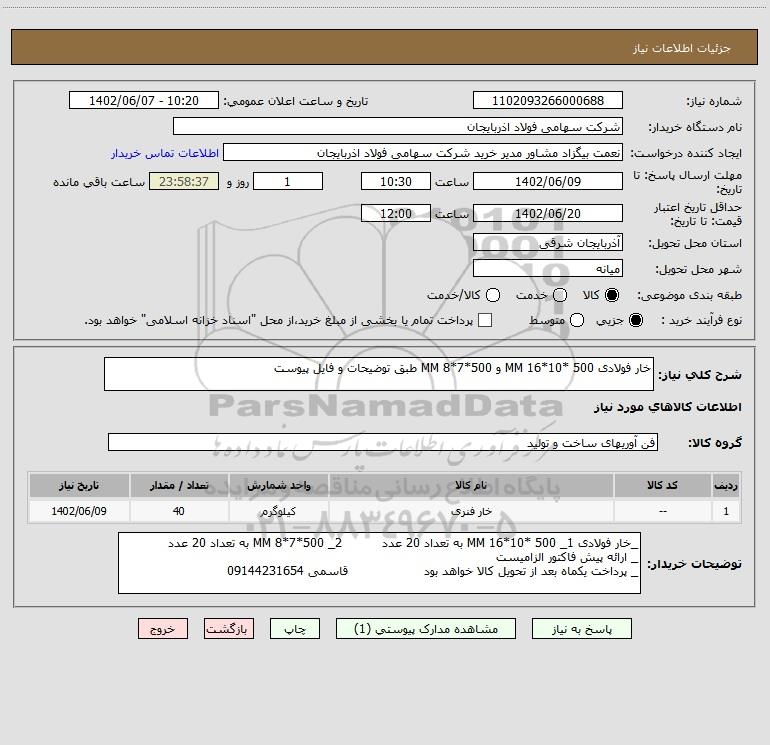Select the متوسط purchase type radio

coord(577,320)
